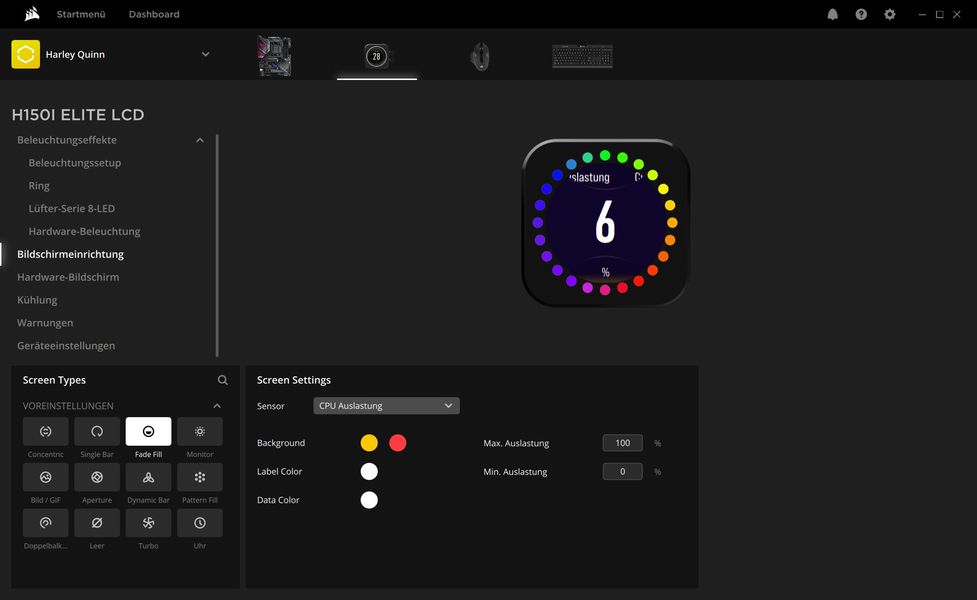Click the Beleuchtungseffekte heading
The width and height of the screenshot is (977, 600).
[x=67, y=140]
